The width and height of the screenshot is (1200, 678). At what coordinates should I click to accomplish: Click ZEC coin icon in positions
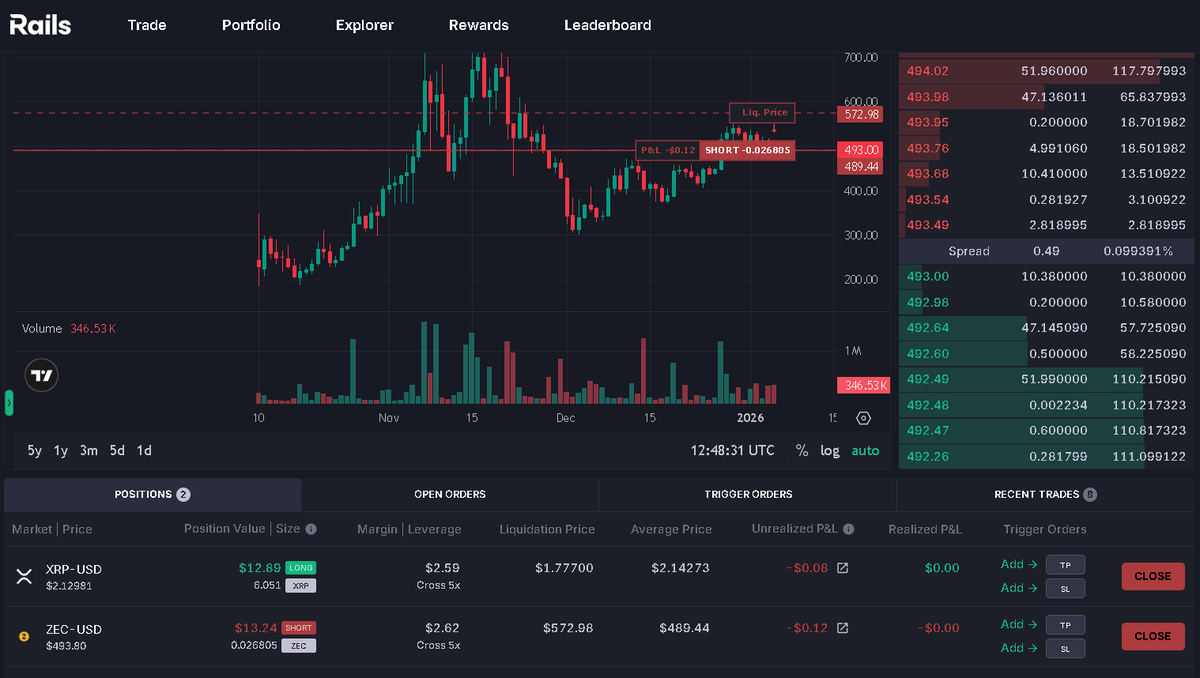(x=24, y=636)
